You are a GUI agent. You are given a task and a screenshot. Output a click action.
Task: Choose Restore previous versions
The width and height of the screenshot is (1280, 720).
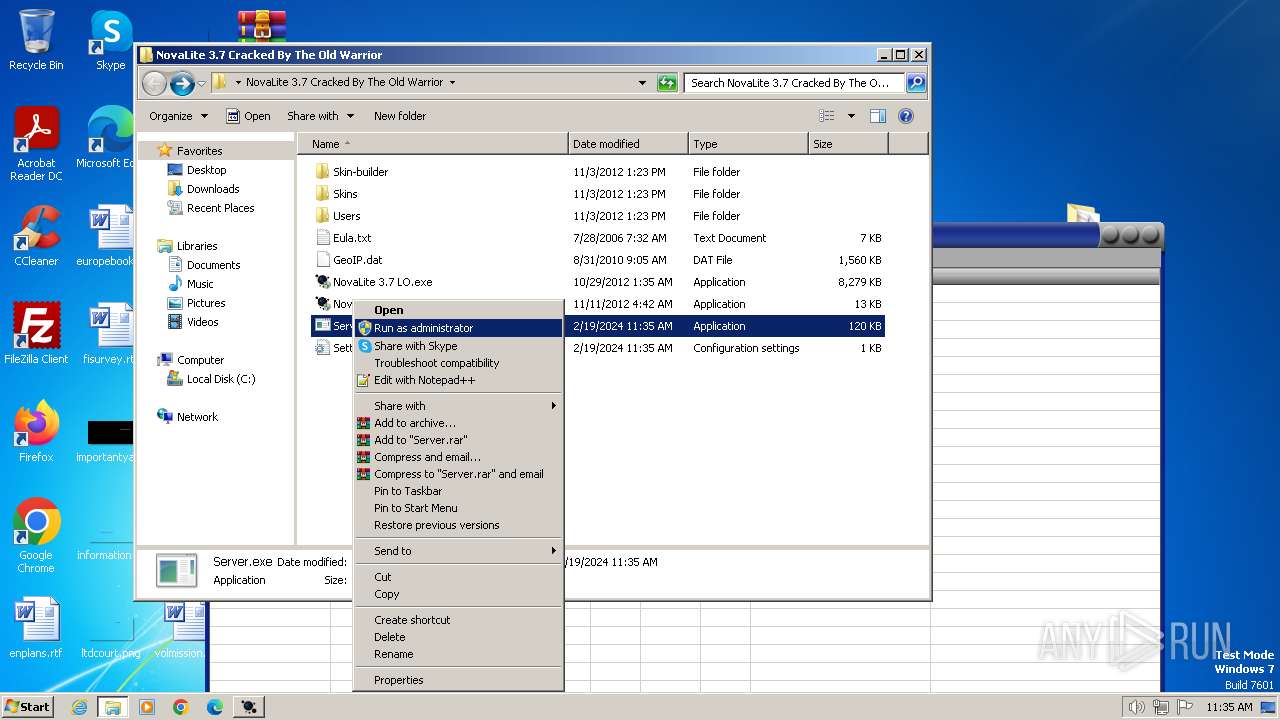[x=458, y=525]
